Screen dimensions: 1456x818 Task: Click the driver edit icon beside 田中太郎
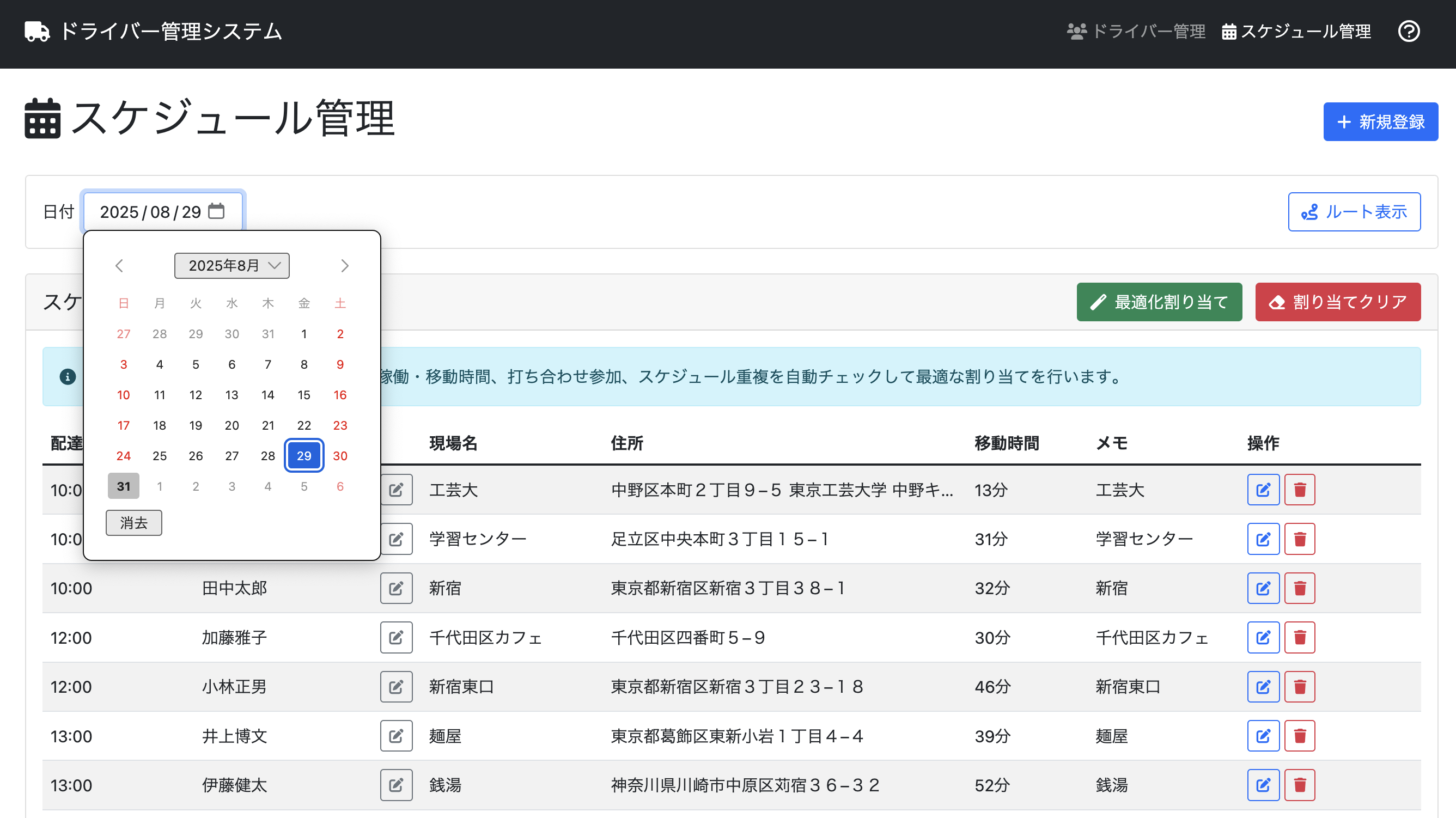coord(395,588)
